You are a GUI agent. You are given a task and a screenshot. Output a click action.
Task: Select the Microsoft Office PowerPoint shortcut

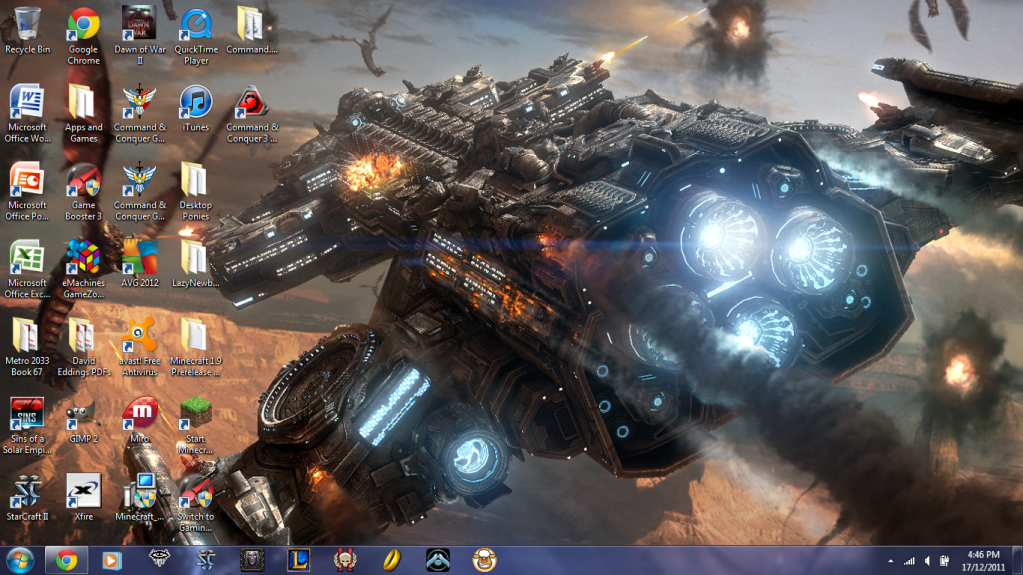coord(27,191)
